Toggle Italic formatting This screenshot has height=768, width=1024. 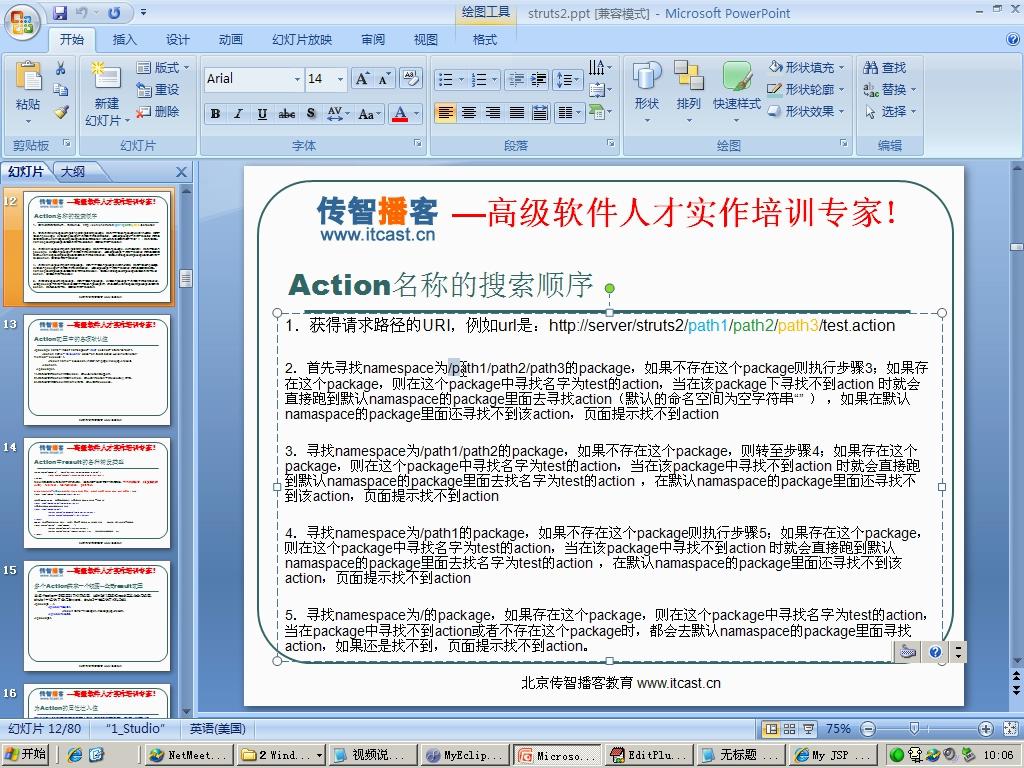click(x=238, y=114)
